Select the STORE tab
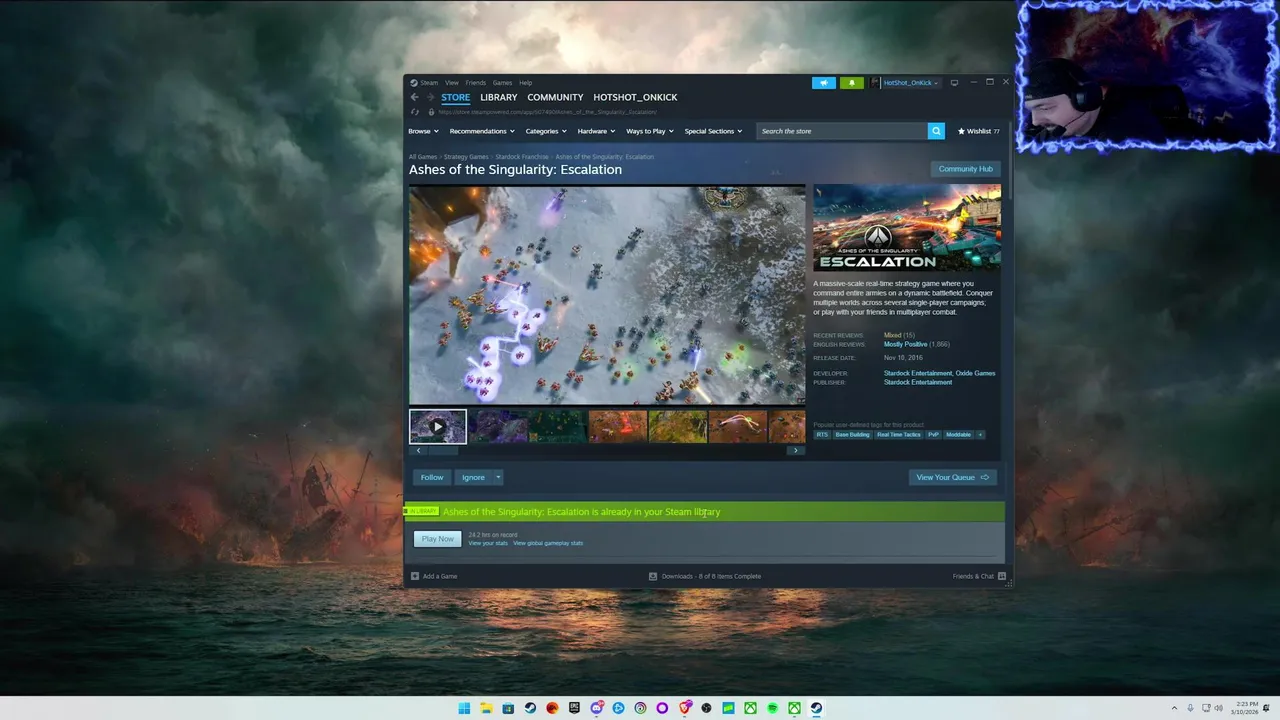The height and width of the screenshot is (720, 1280). [x=455, y=97]
